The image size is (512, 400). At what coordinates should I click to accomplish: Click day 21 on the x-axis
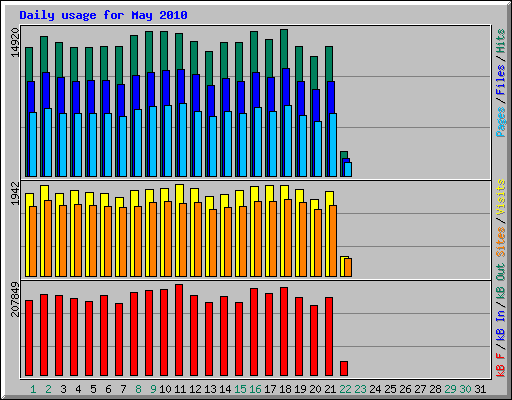coord(330,389)
